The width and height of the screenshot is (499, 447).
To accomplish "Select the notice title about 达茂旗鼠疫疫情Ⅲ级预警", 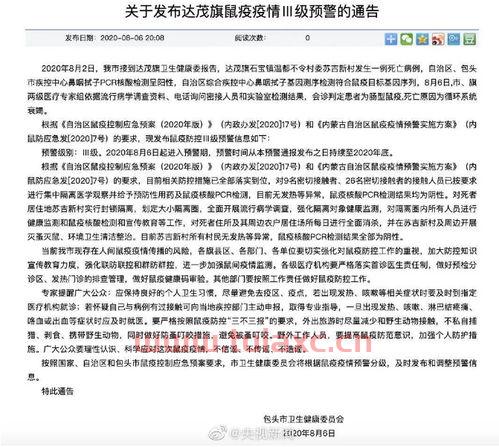I will (252, 12).
